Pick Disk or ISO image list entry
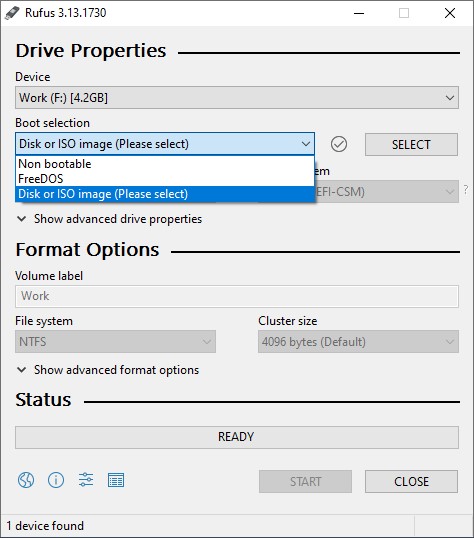This screenshot has width=474, height=538. [165, 194]
